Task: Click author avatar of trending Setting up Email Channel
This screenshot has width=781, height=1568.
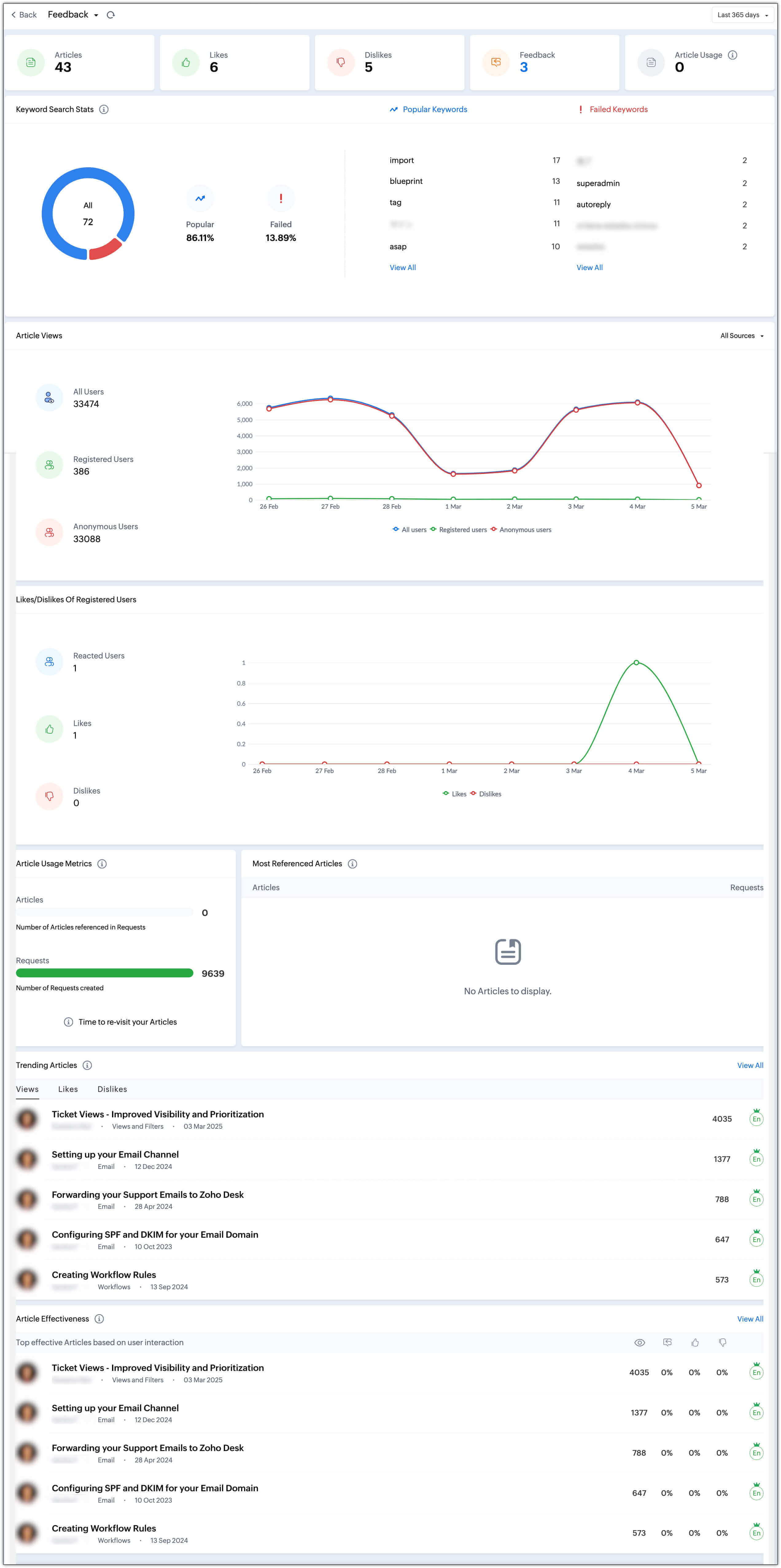Action: 27,1159
